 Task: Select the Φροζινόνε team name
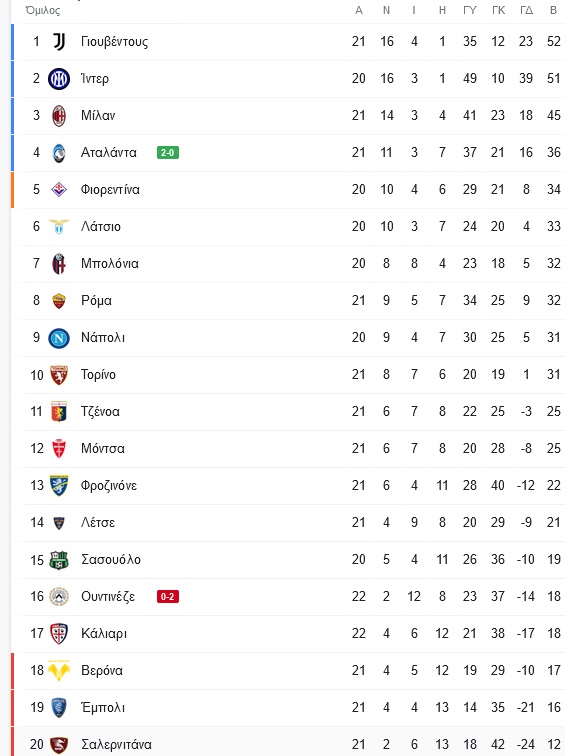click(109, 486)
